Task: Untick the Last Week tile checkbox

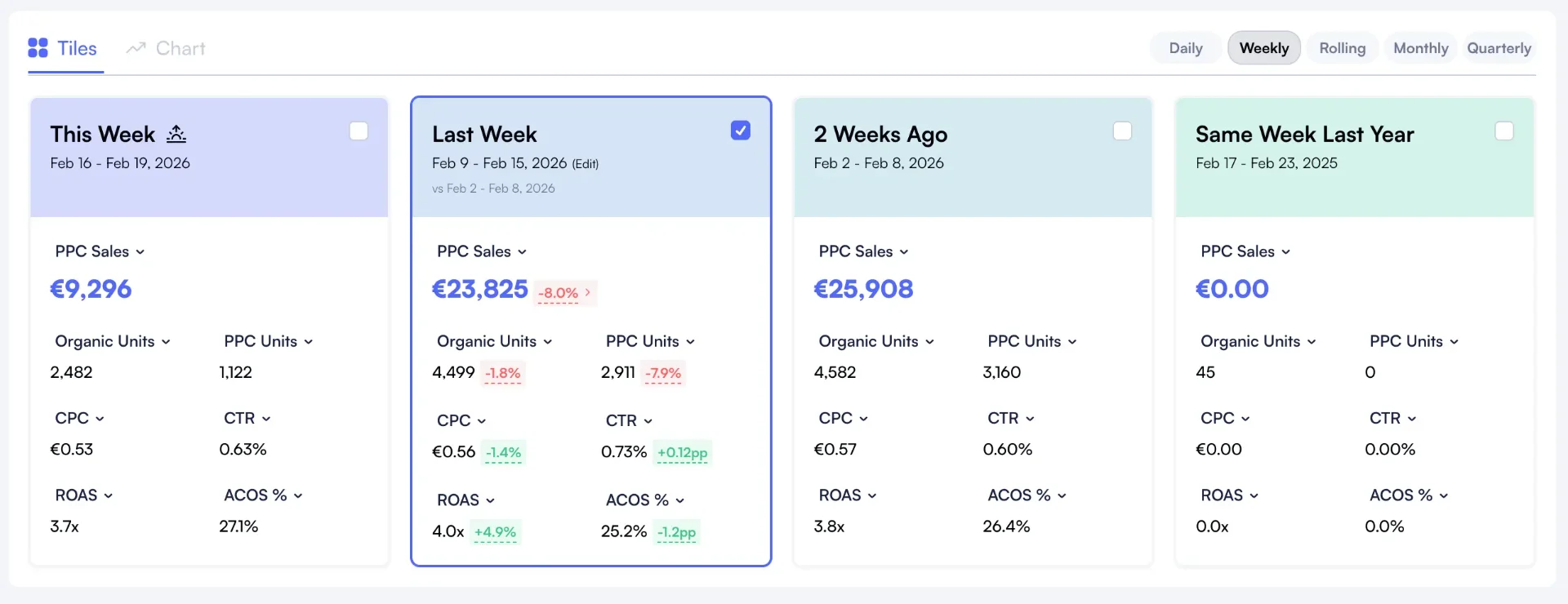Action: (741, 131)
